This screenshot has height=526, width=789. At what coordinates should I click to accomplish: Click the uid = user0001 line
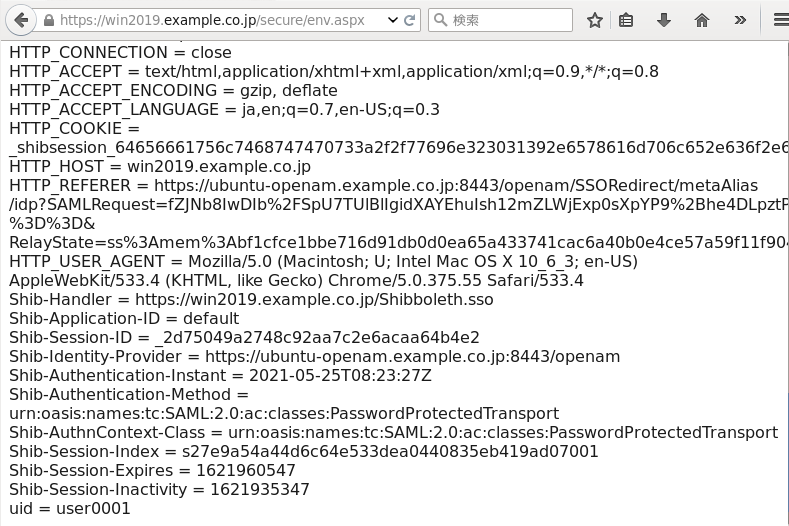(x=70, y=508)
